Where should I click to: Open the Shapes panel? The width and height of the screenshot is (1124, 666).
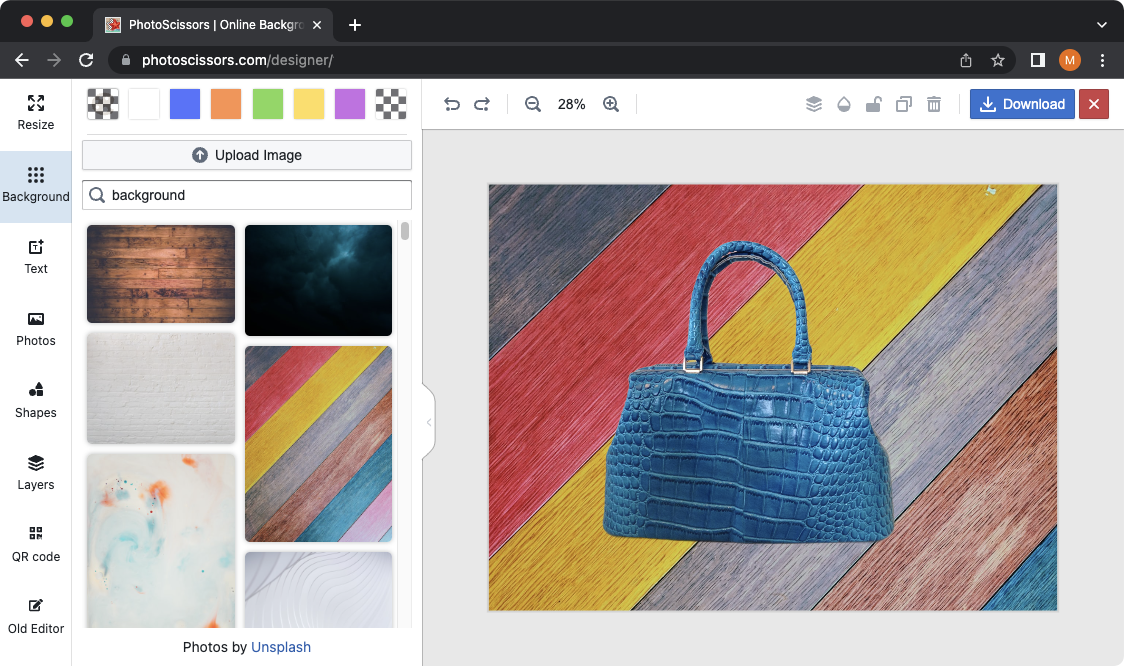[35, 400]
